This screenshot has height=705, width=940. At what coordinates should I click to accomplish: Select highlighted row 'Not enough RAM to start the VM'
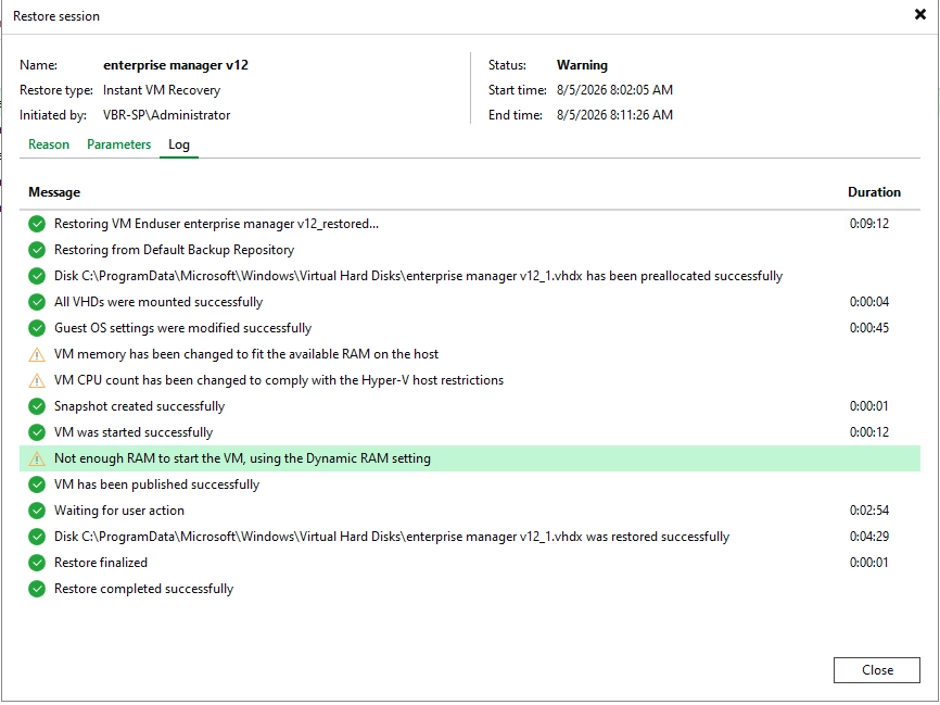(x=470, y=459)
